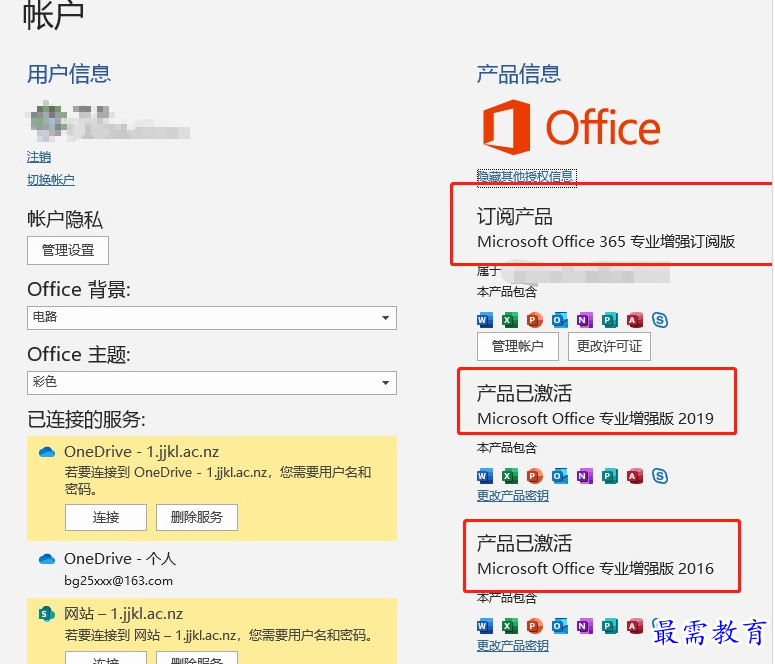Click the Word icon under Office 2016 product

pyautogui.click(x=485, y=626)
